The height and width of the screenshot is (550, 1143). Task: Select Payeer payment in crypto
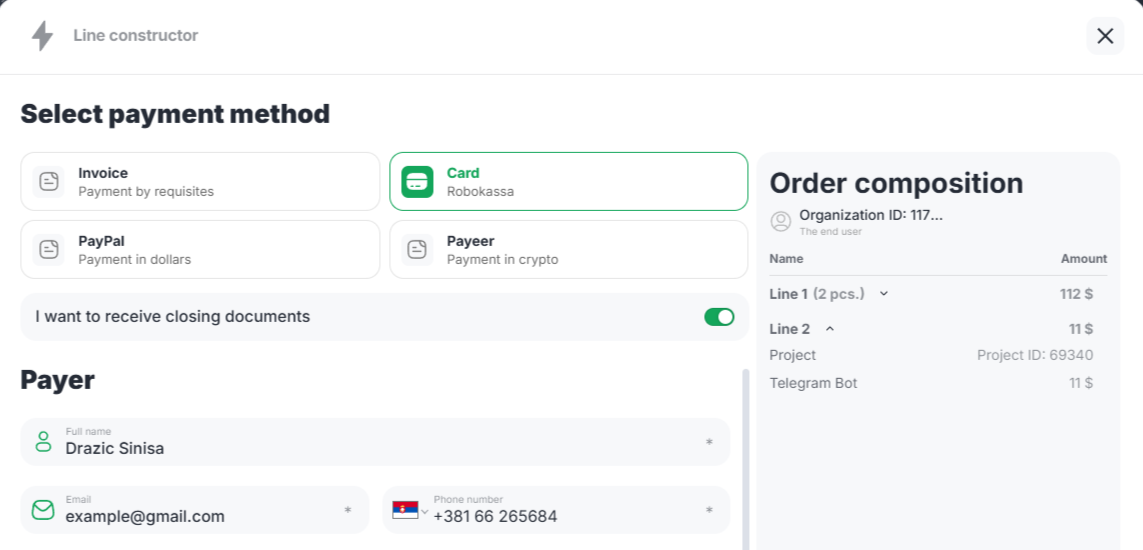point(568,249)
